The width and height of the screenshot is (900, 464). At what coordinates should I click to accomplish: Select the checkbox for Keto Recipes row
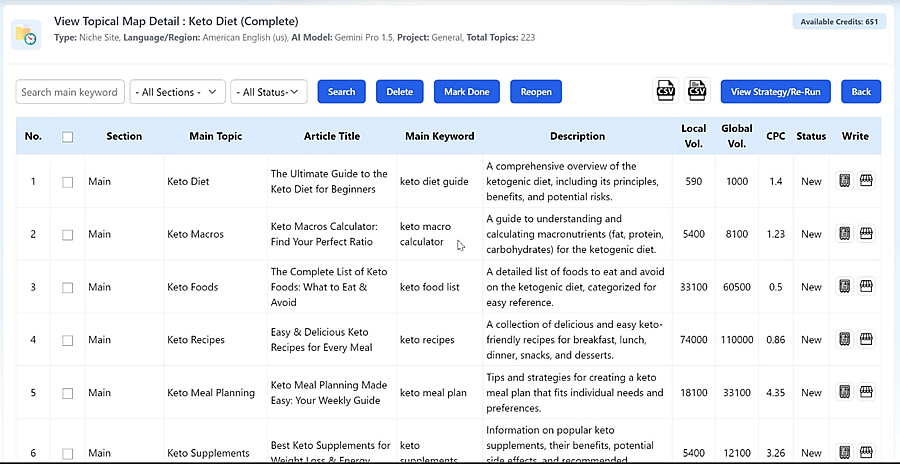[x=68, y=341]
